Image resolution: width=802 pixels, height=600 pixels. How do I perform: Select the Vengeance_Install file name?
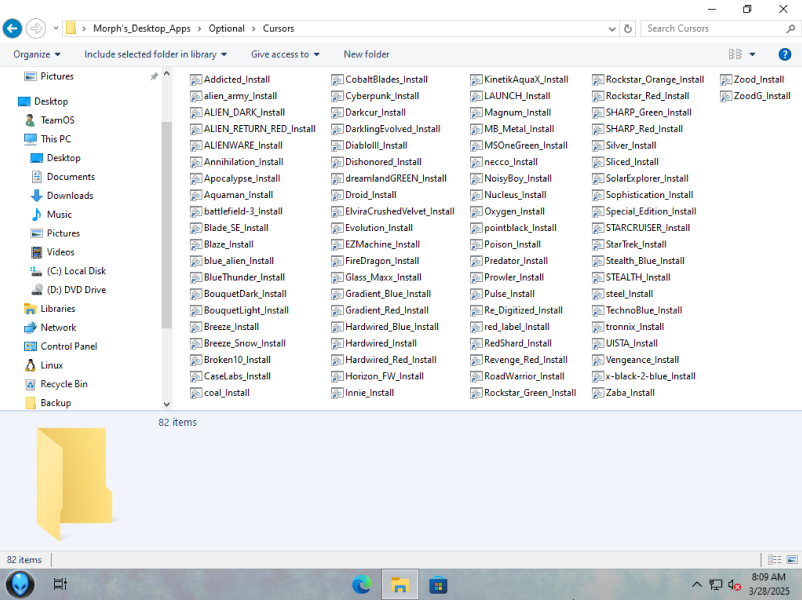point(642,360)
